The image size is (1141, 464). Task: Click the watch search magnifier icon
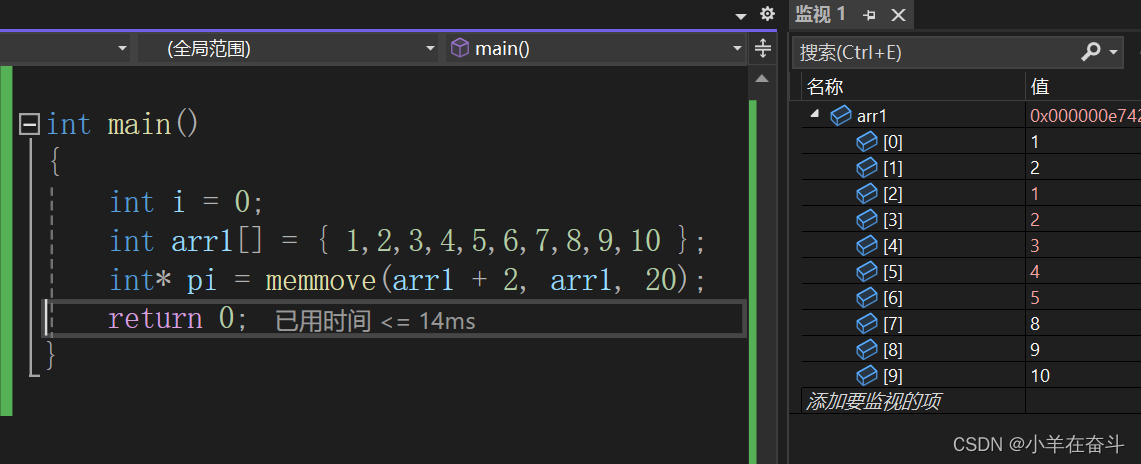(x=1091, y=52)
